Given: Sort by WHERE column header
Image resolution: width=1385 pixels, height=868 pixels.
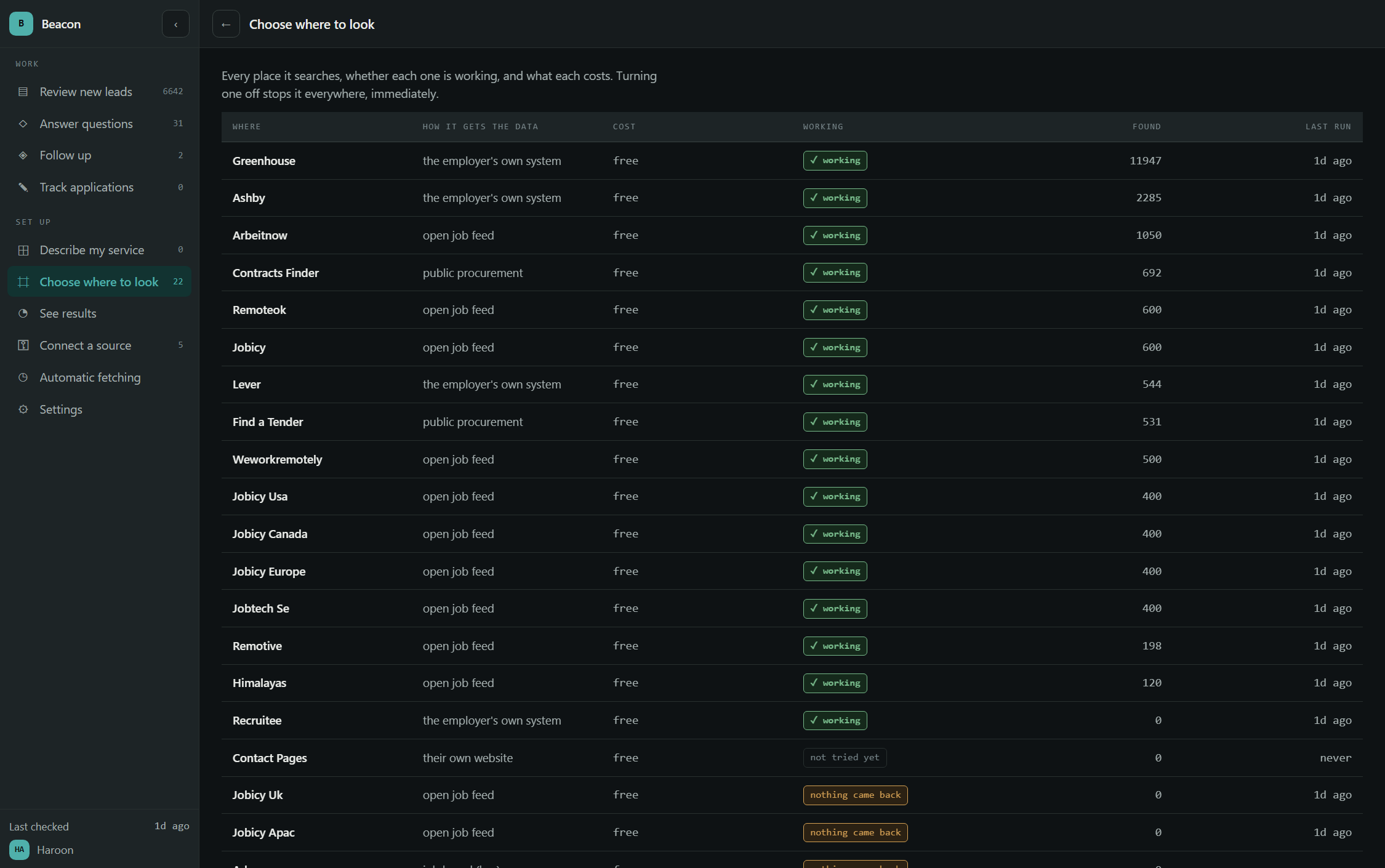Looking at the screenshot, I should 246,127.
